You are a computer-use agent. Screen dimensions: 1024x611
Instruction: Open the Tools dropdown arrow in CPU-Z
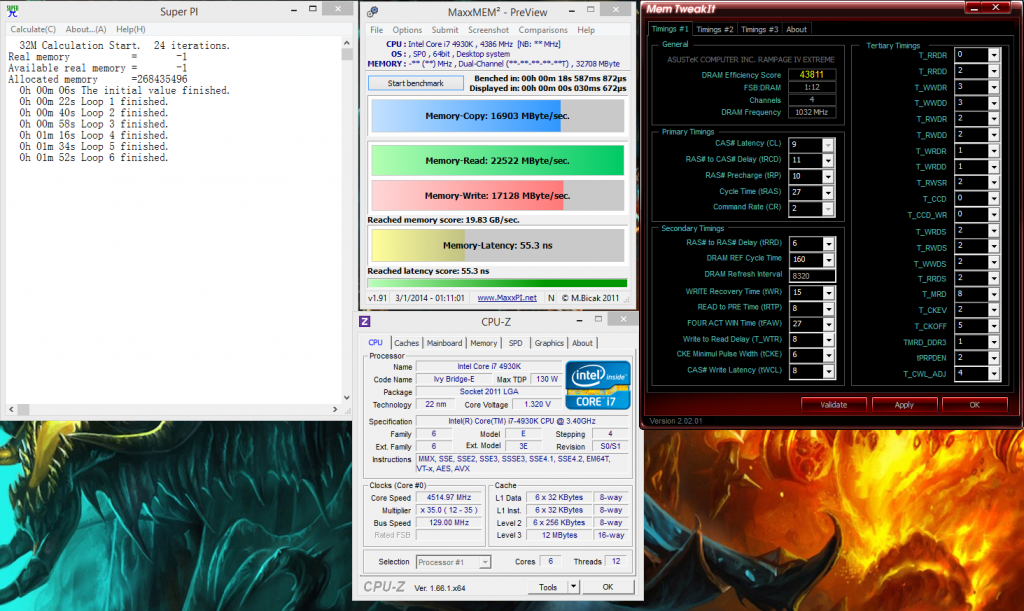pos(575,587)
